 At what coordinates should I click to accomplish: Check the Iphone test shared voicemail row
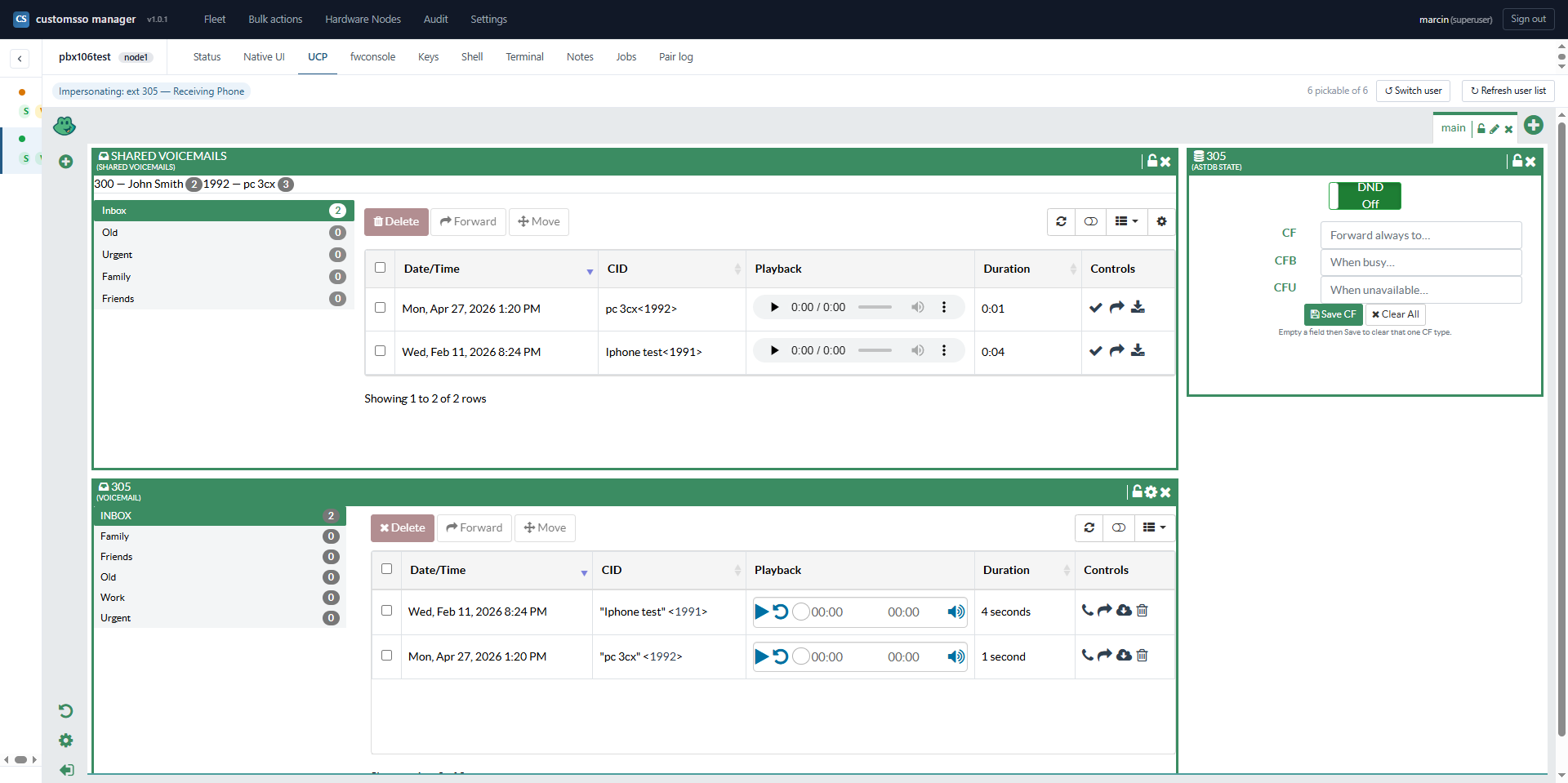[x=380, y=350]
